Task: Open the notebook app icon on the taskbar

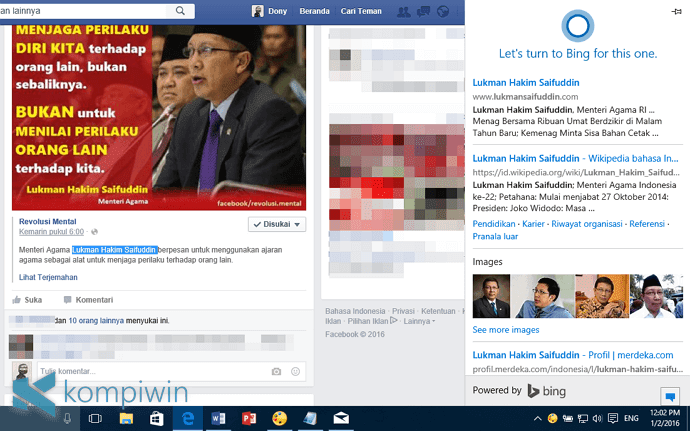Action: 310,418
